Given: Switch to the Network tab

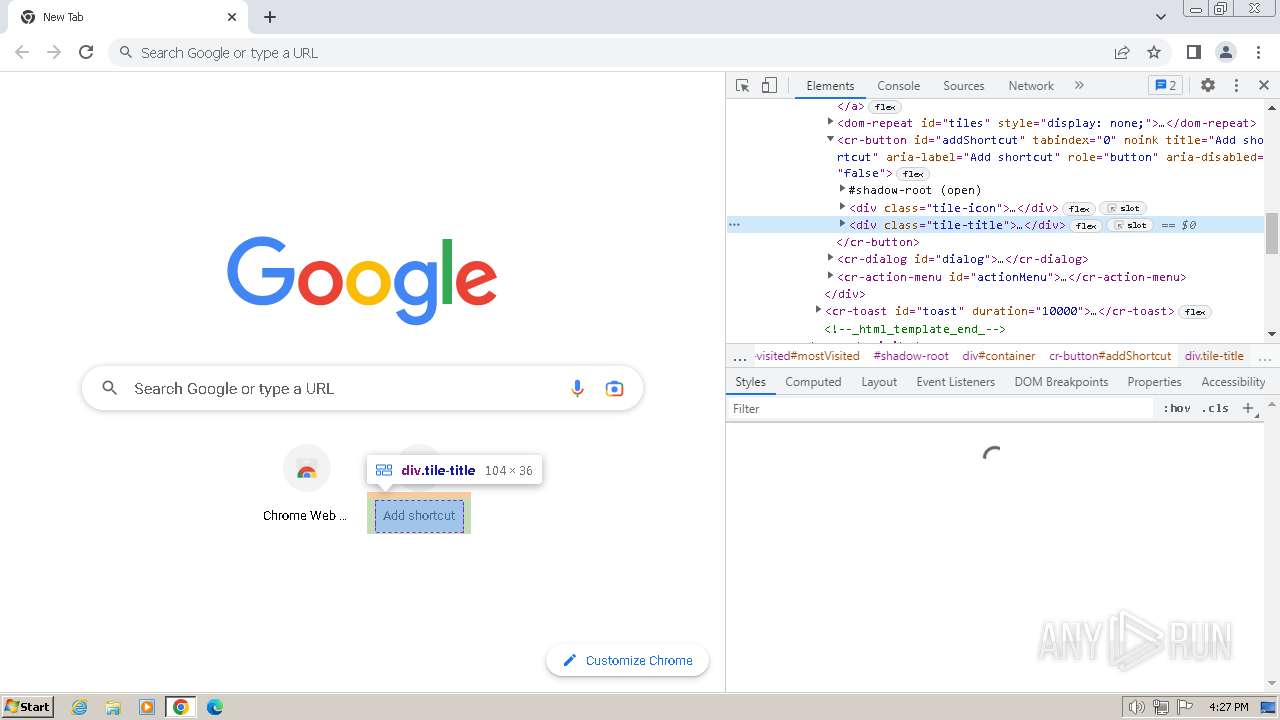Looking at the screenshot, I should coord(1031,86).
